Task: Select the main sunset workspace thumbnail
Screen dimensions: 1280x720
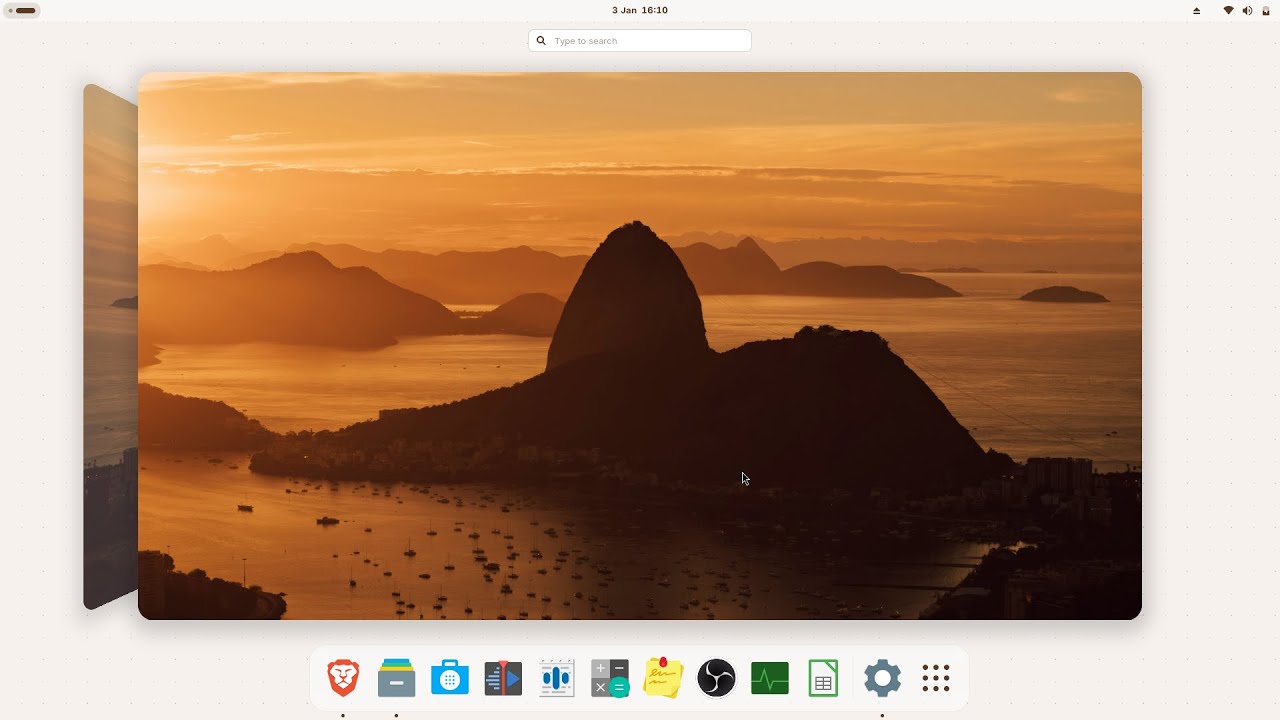Action: click(x=640, y=346)
